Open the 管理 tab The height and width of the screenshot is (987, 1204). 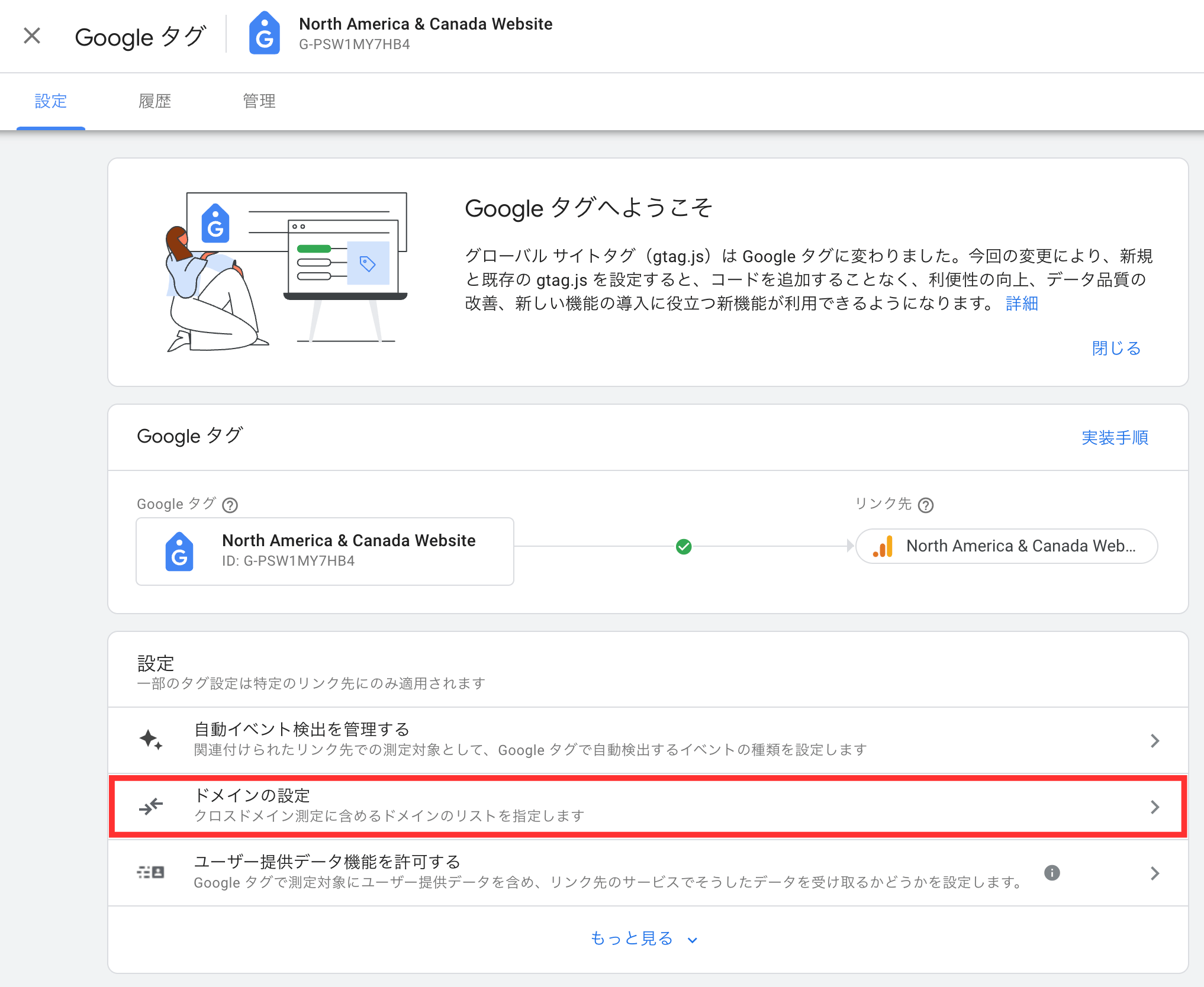tap(259, 101)
